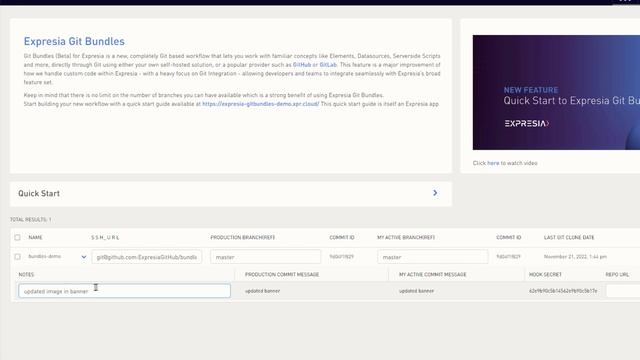
Task: Sort by the NAME column header
Action: (36, 238)
